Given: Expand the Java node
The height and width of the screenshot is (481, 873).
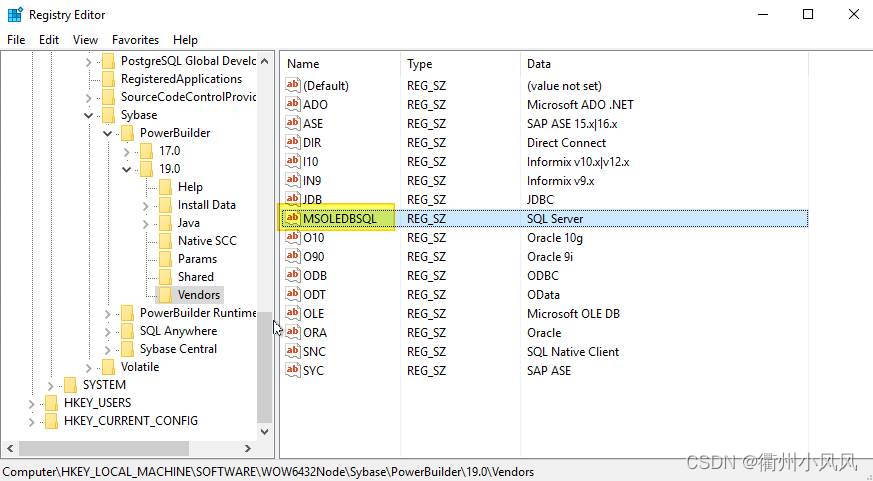Looking at the screenshot, I should point(145,223).
